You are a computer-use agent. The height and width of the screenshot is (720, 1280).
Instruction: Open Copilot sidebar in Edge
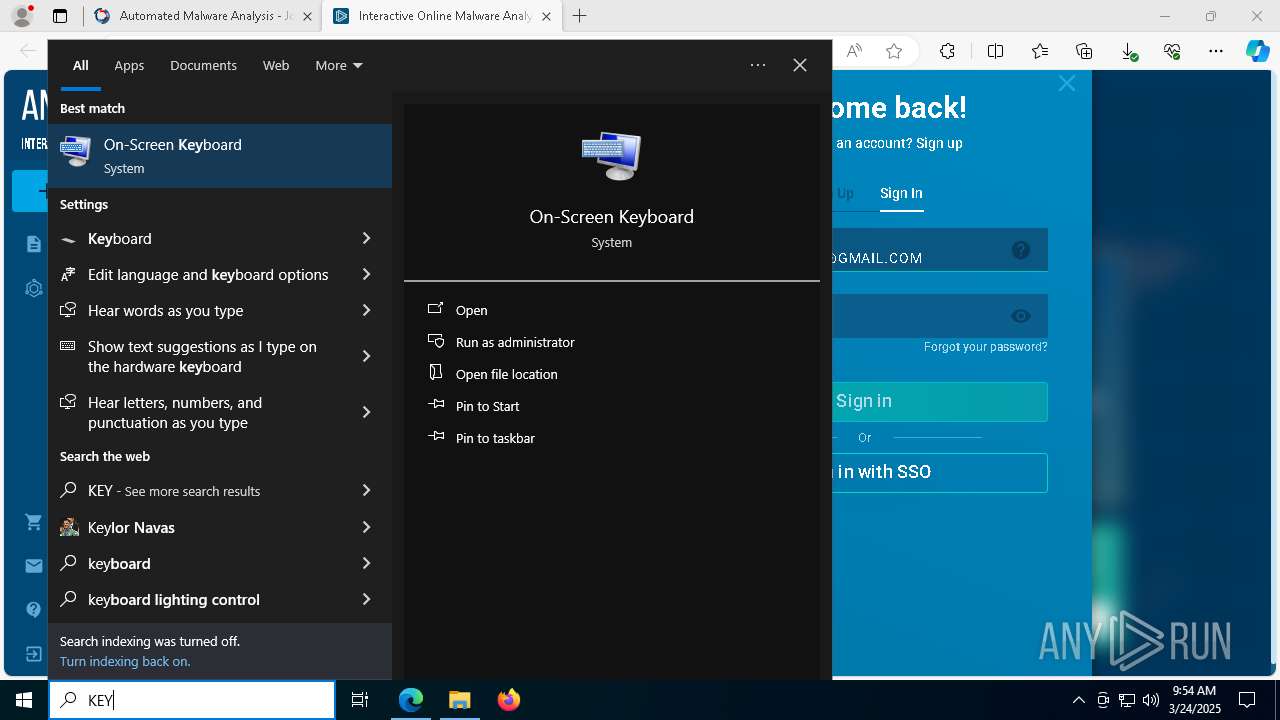[1257, 51]
